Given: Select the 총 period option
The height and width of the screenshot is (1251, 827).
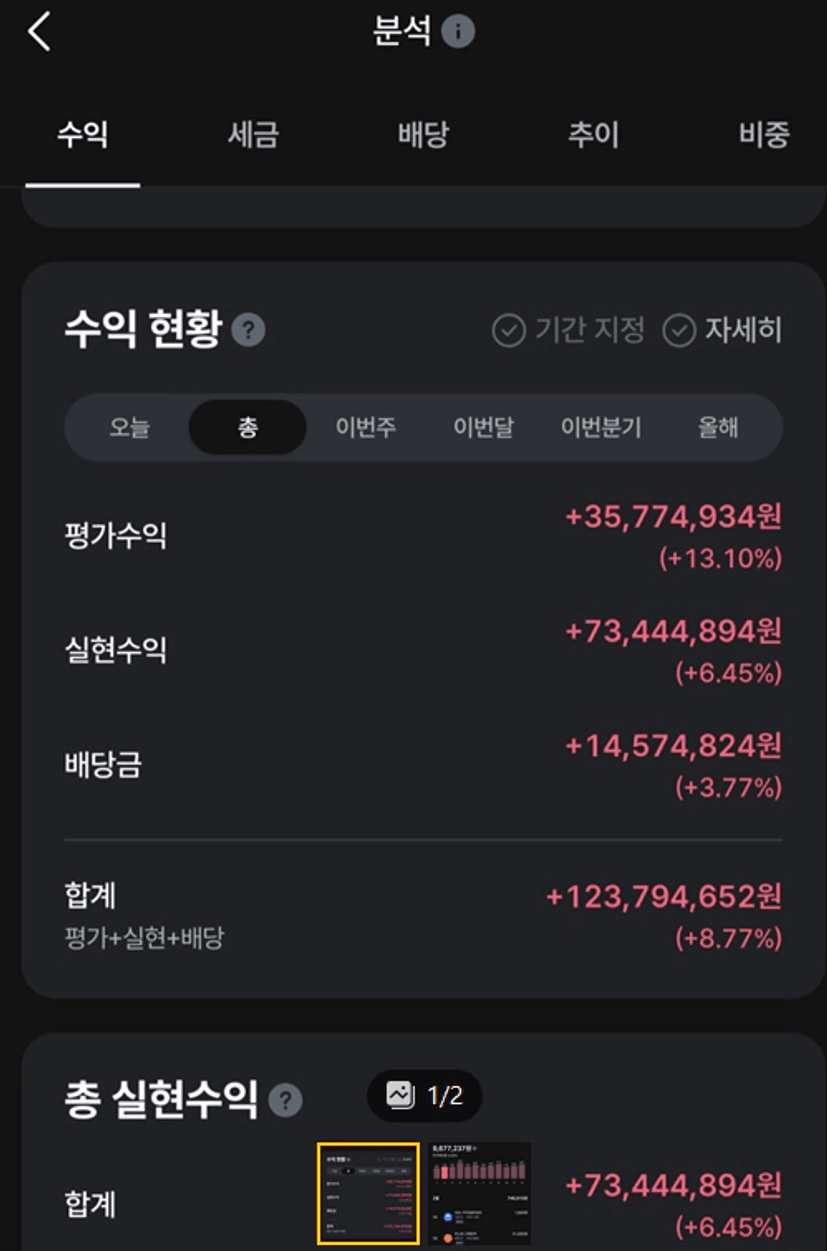Looking at the screenshot, I should pos(247,428).
